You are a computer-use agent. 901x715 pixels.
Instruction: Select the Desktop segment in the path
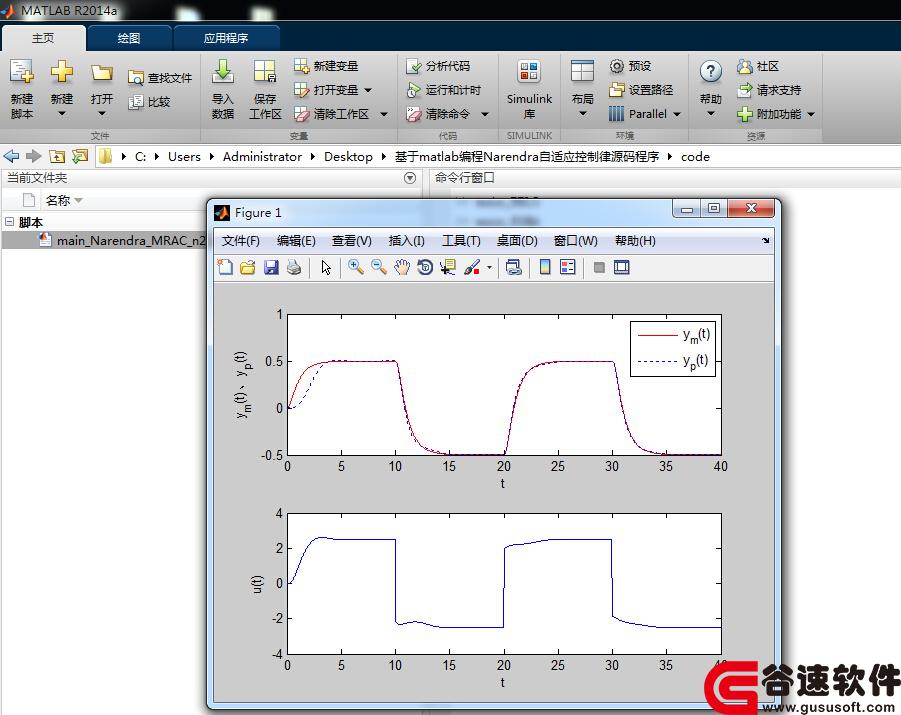pos(348,156)
